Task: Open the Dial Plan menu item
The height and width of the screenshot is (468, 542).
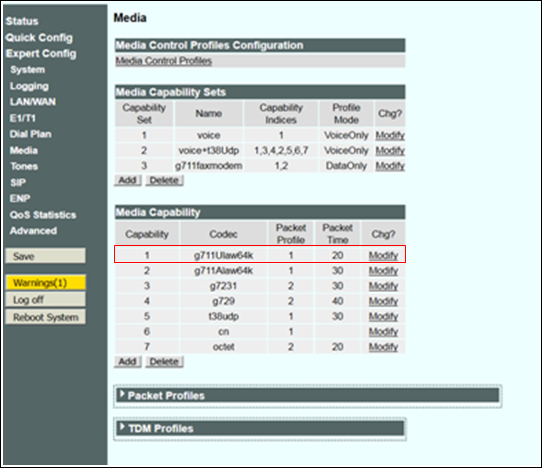Action: [x=30, y=134]
